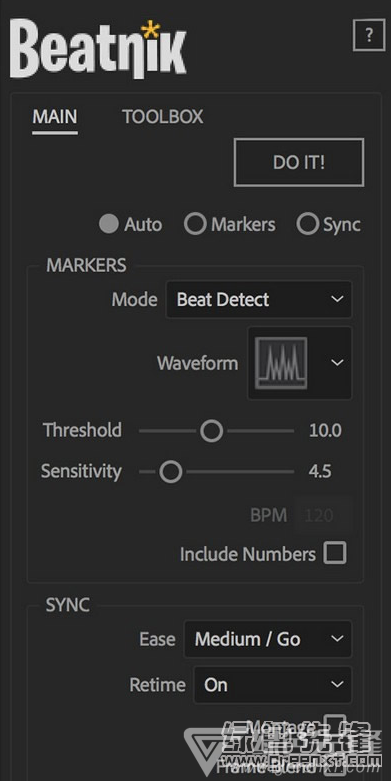Image resolution: width=391 pixels, height=781 pixels.
Task: Click the Sensitivity label
Action: tap(81, 471)
